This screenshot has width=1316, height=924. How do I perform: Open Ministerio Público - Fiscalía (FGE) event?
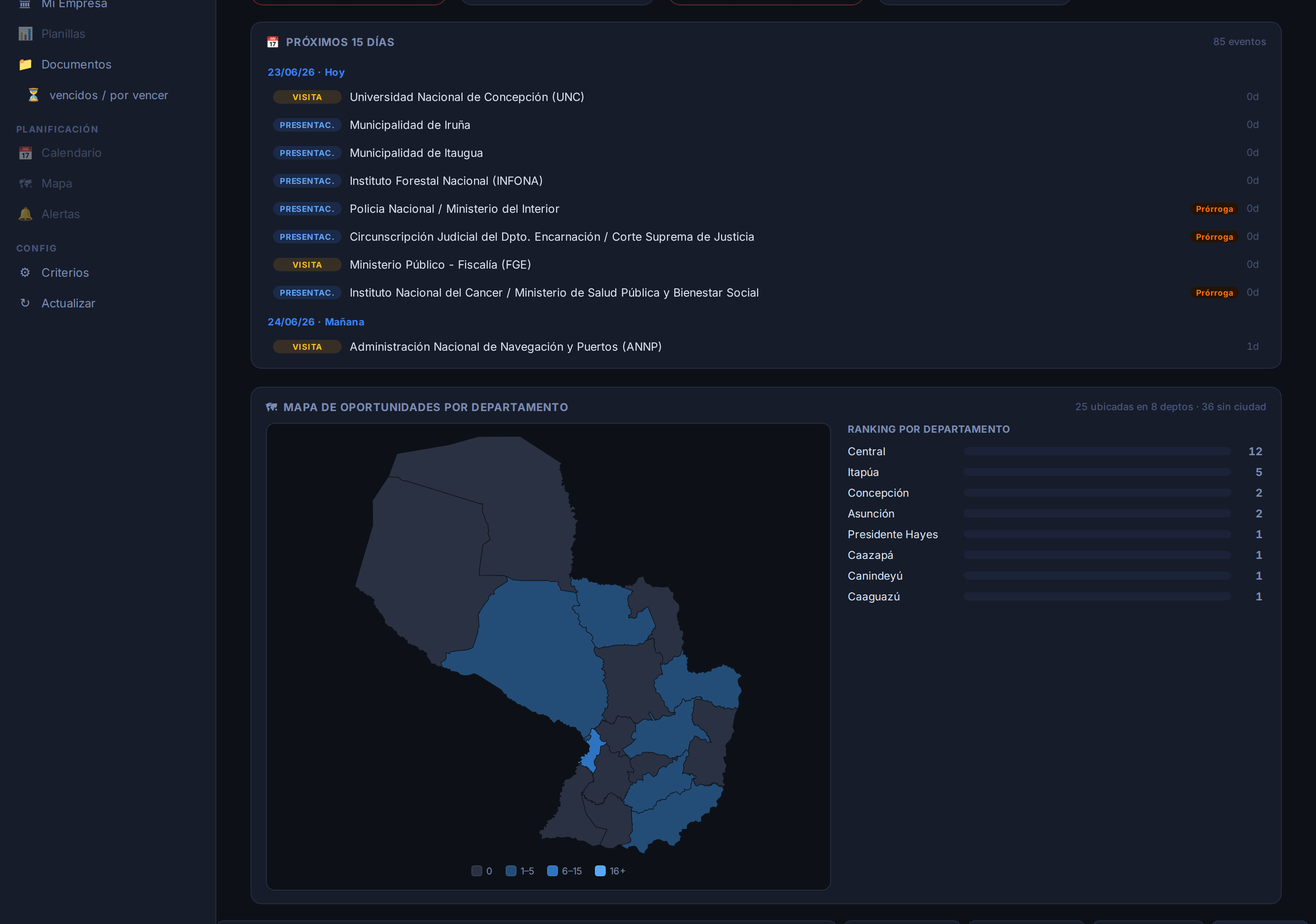766,265
